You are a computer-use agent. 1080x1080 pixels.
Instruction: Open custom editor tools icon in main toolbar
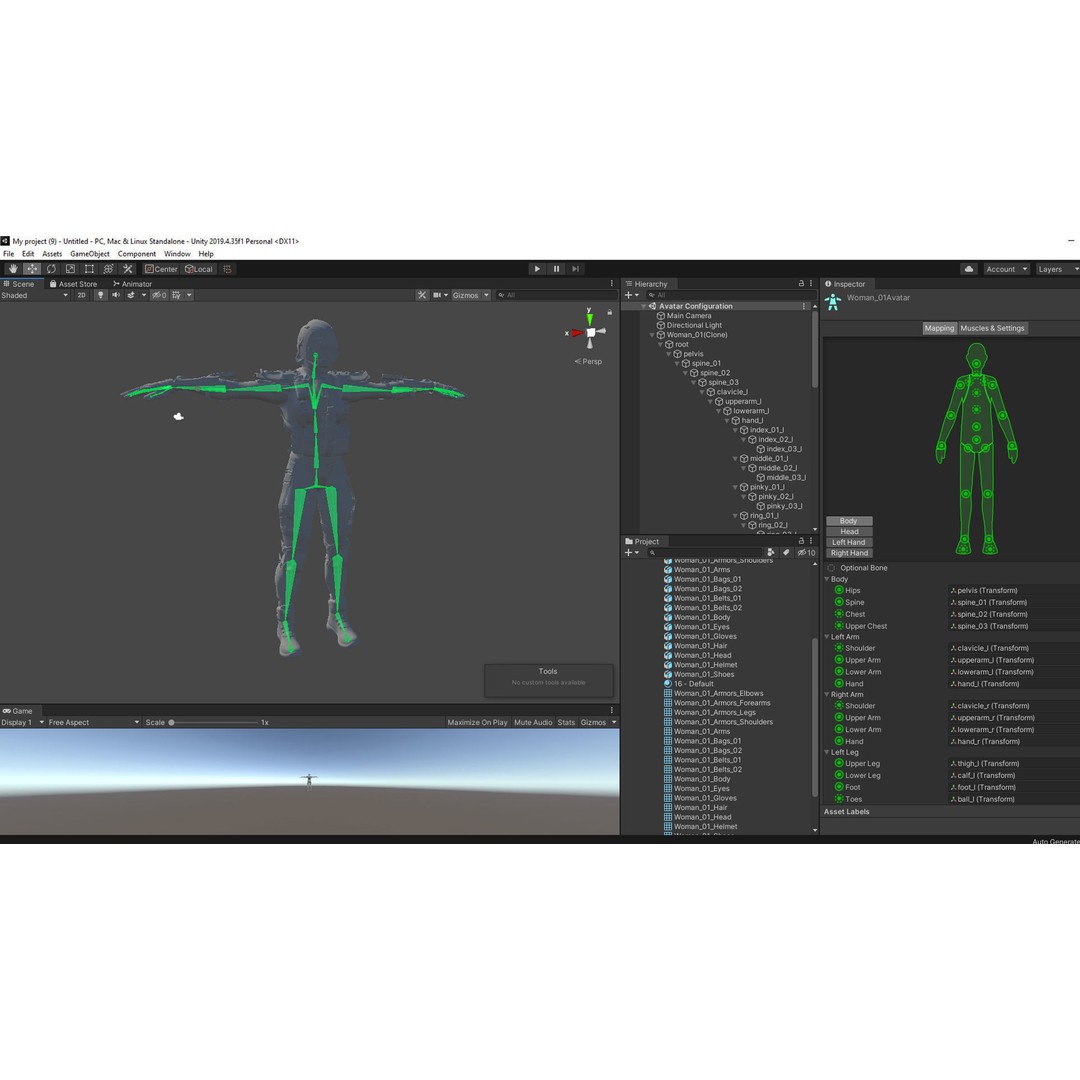(x=127, y=269)
